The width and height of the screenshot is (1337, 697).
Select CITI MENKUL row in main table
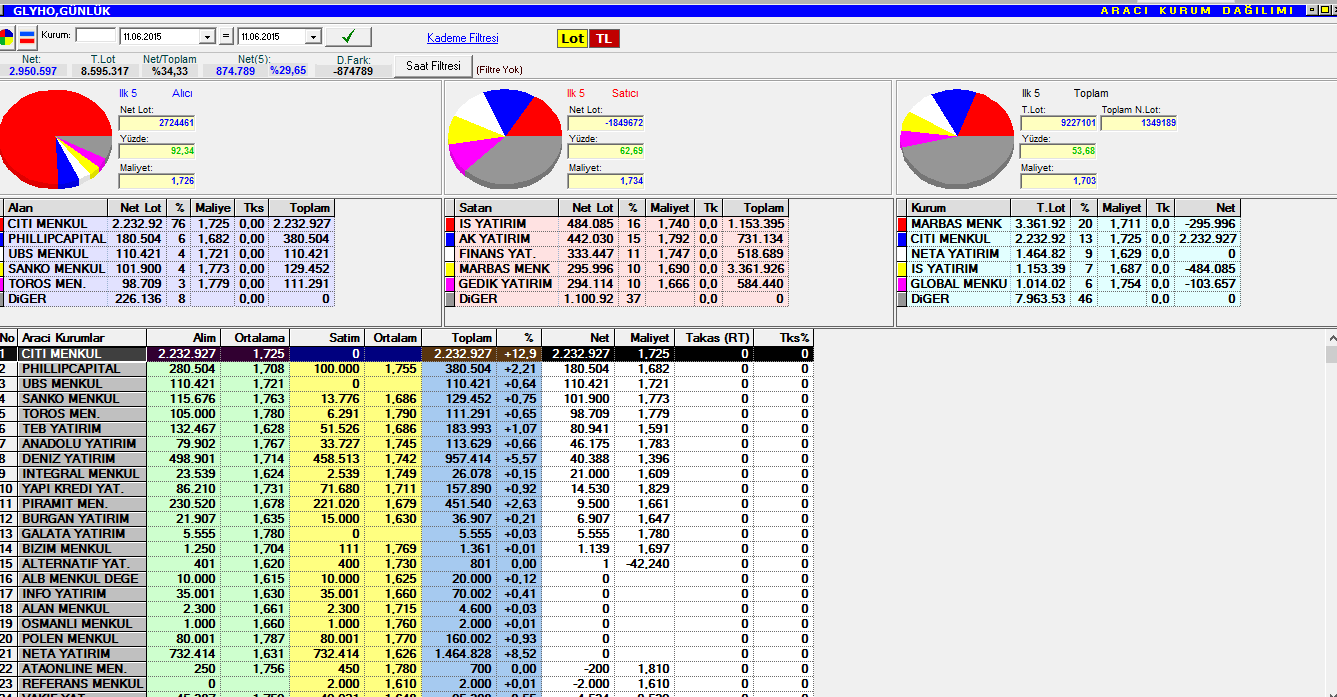coord(406,354)
